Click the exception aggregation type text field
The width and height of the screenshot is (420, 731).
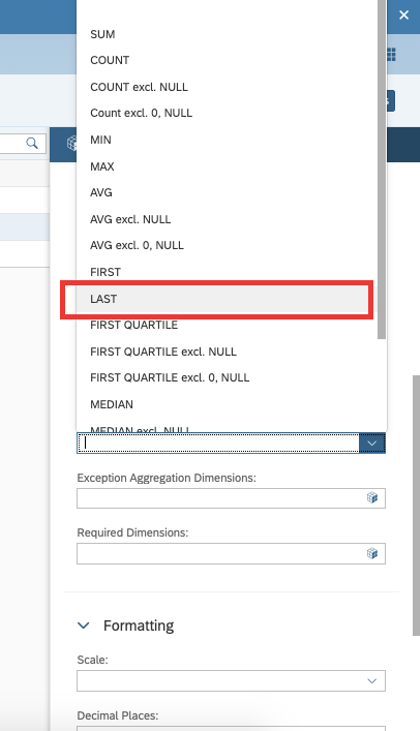click(218, 443)
